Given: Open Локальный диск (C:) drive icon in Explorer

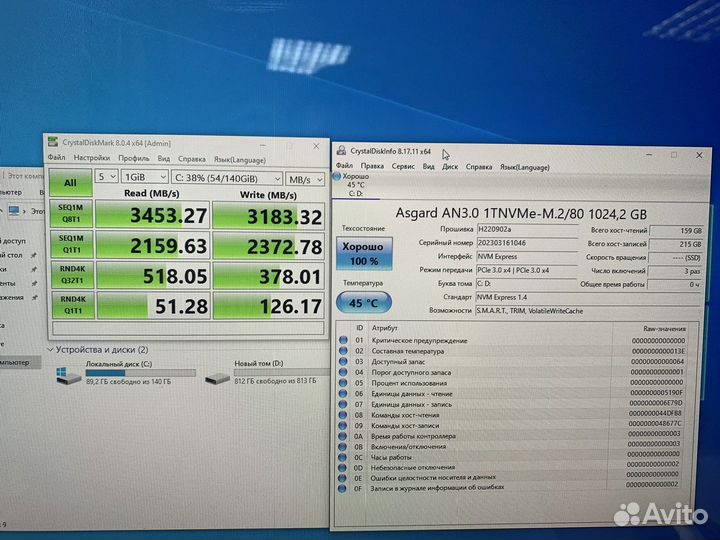Looking at the screenshot, I should point(68,375).
